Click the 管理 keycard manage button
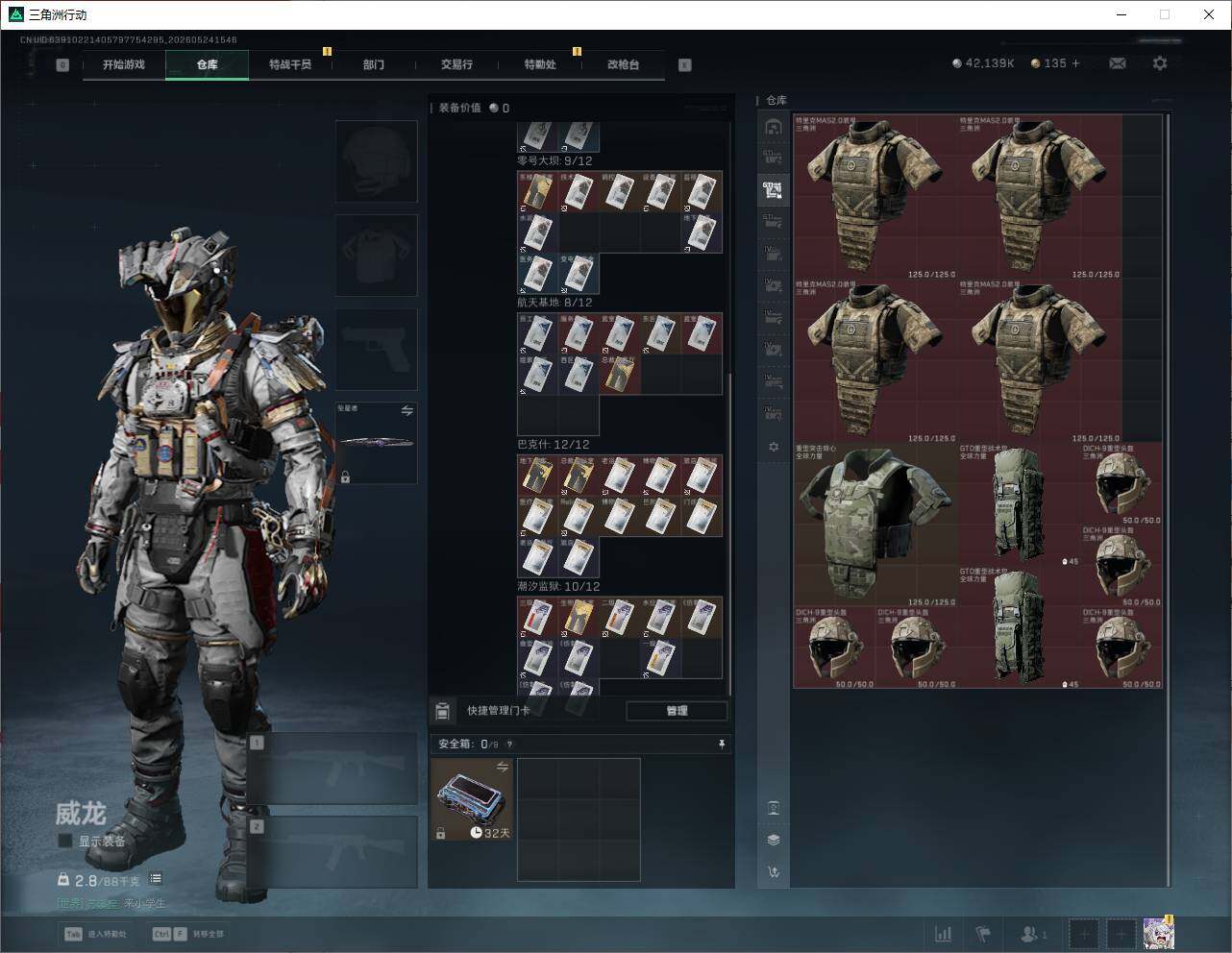This screenshot has height=953, width=1232. 677,711
